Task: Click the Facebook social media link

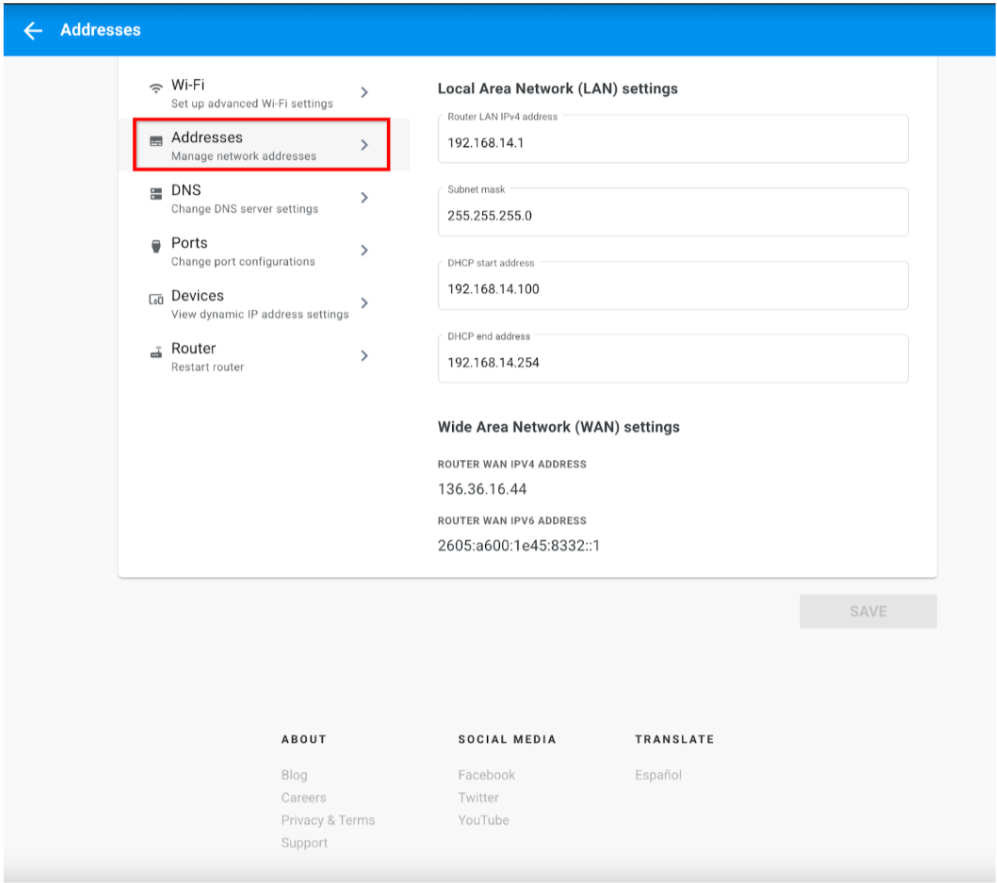Action: [486, 775]
